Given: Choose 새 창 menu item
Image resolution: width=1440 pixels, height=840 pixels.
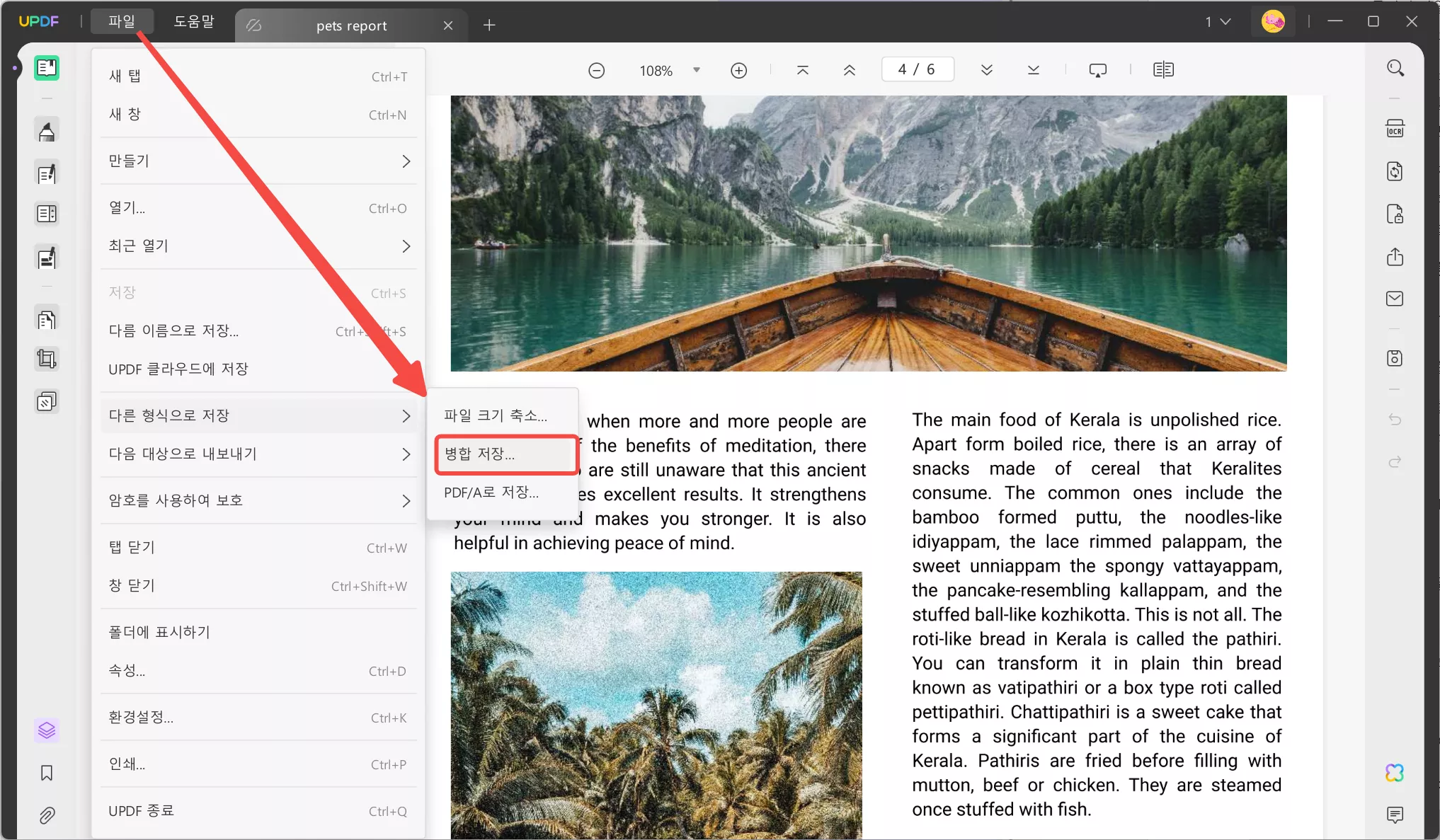Looking at the screenshot, I should (x=258, y=115).
